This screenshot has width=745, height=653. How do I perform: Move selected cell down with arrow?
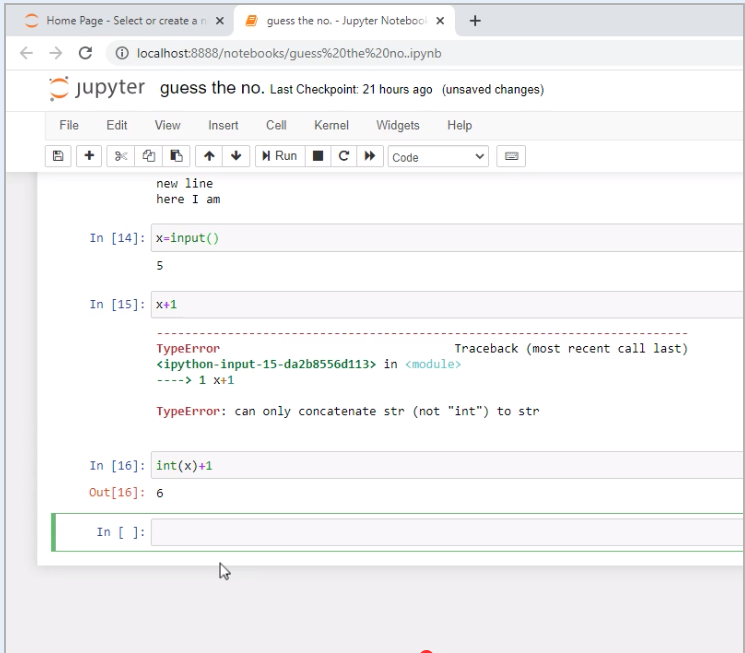pos(236,156)
